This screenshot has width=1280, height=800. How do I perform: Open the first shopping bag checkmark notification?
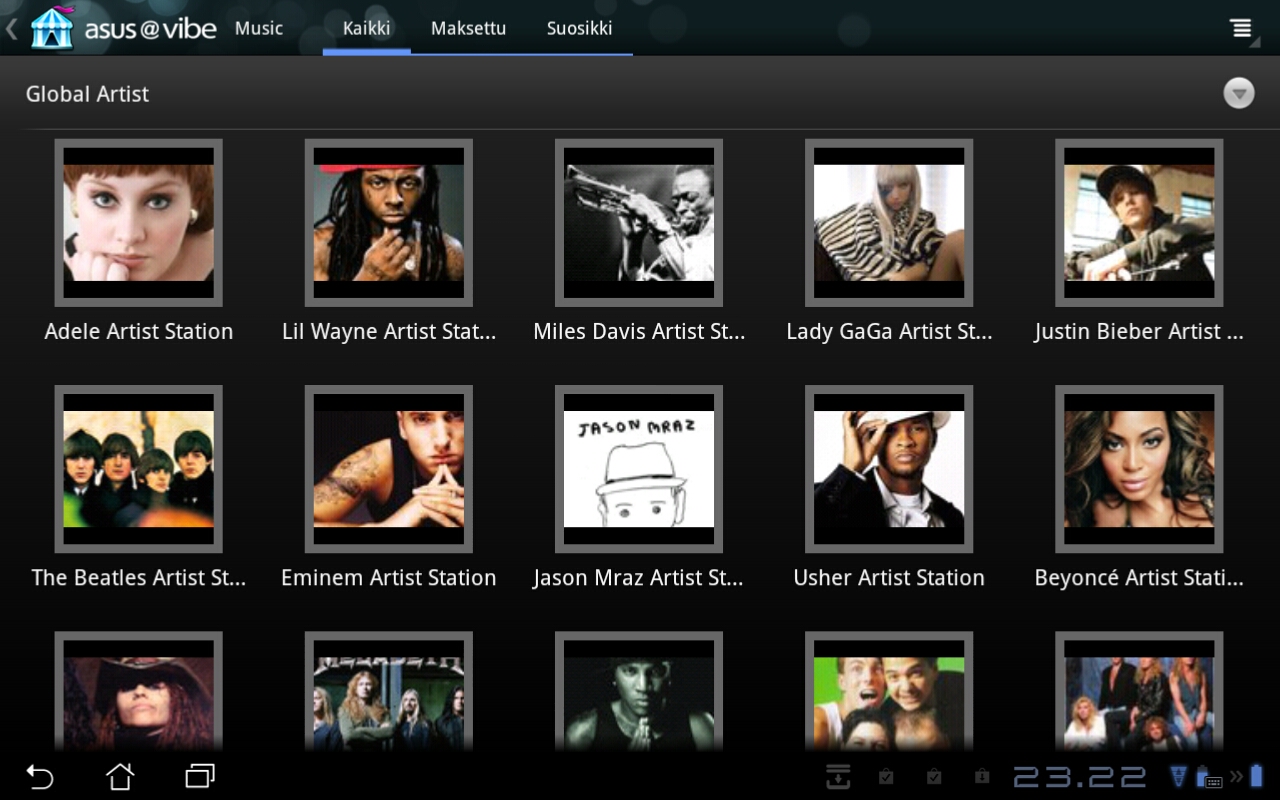(x=886, y=776)
